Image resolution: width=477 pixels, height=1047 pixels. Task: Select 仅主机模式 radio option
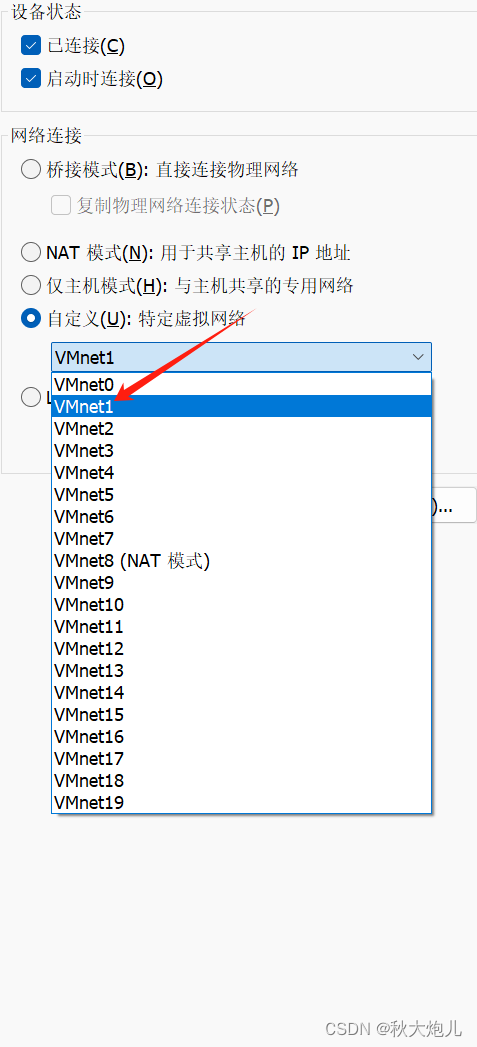pos(31,286)
